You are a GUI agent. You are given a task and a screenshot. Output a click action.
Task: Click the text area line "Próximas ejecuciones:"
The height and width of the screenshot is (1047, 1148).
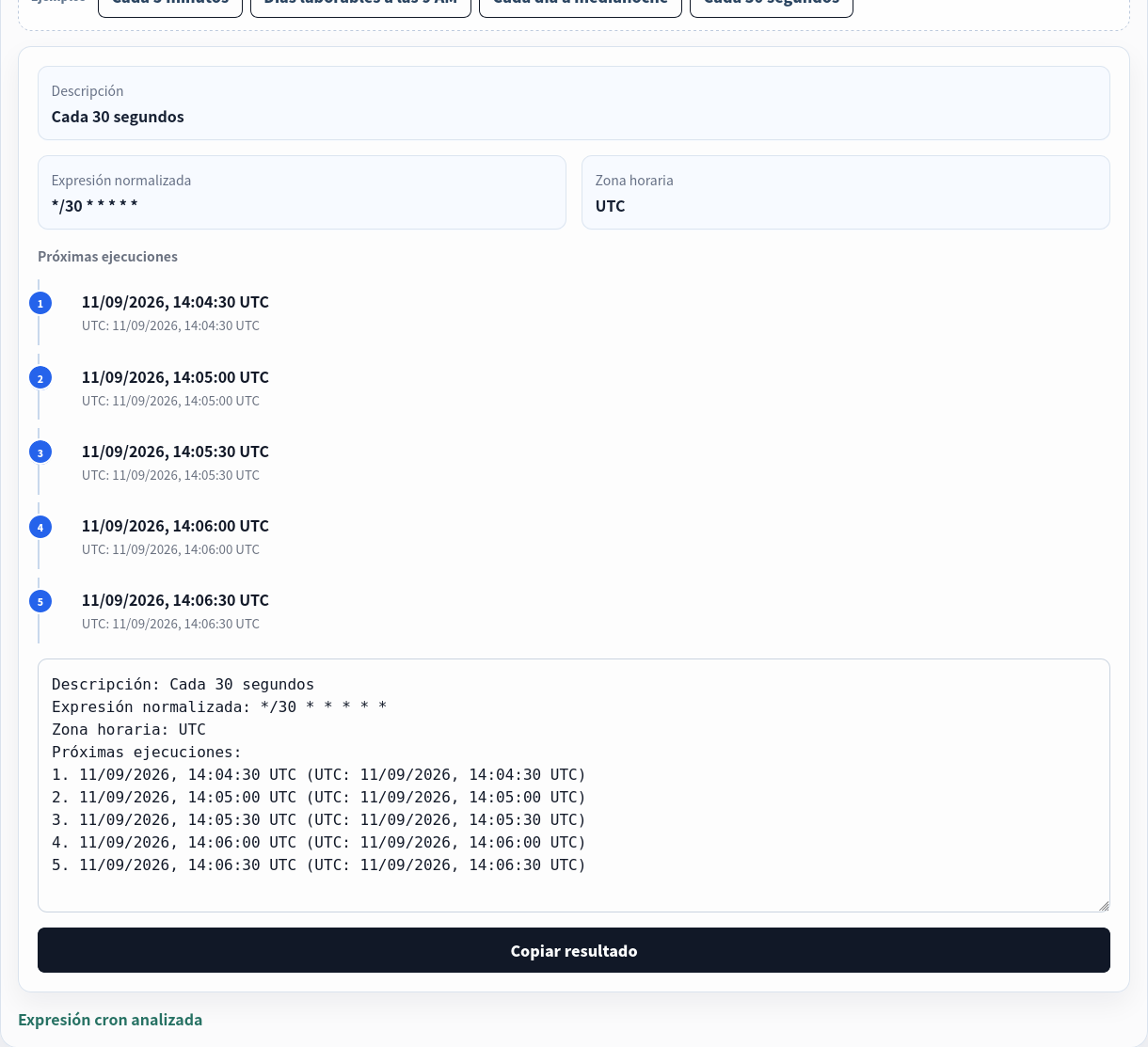pos(147,753)
